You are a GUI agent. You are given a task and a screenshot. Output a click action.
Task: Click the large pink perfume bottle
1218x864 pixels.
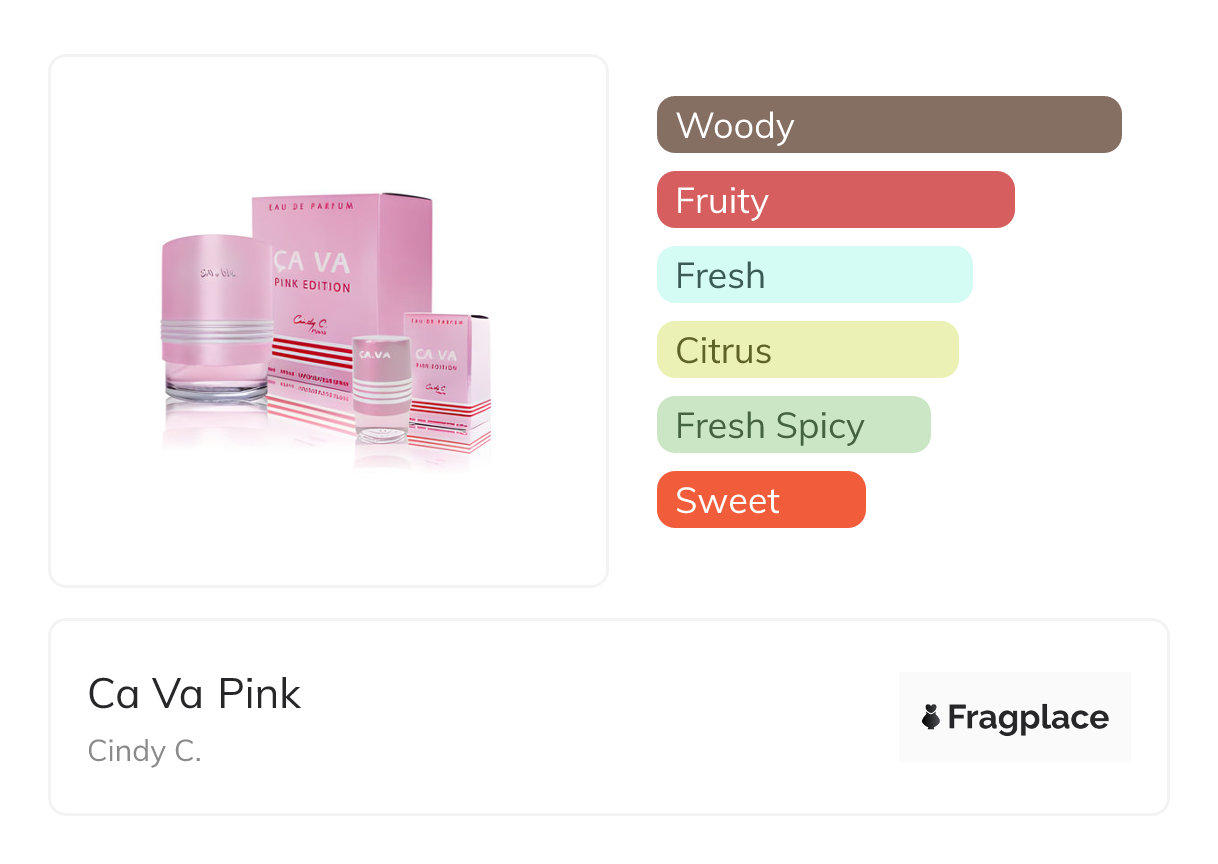pos(215,320)
